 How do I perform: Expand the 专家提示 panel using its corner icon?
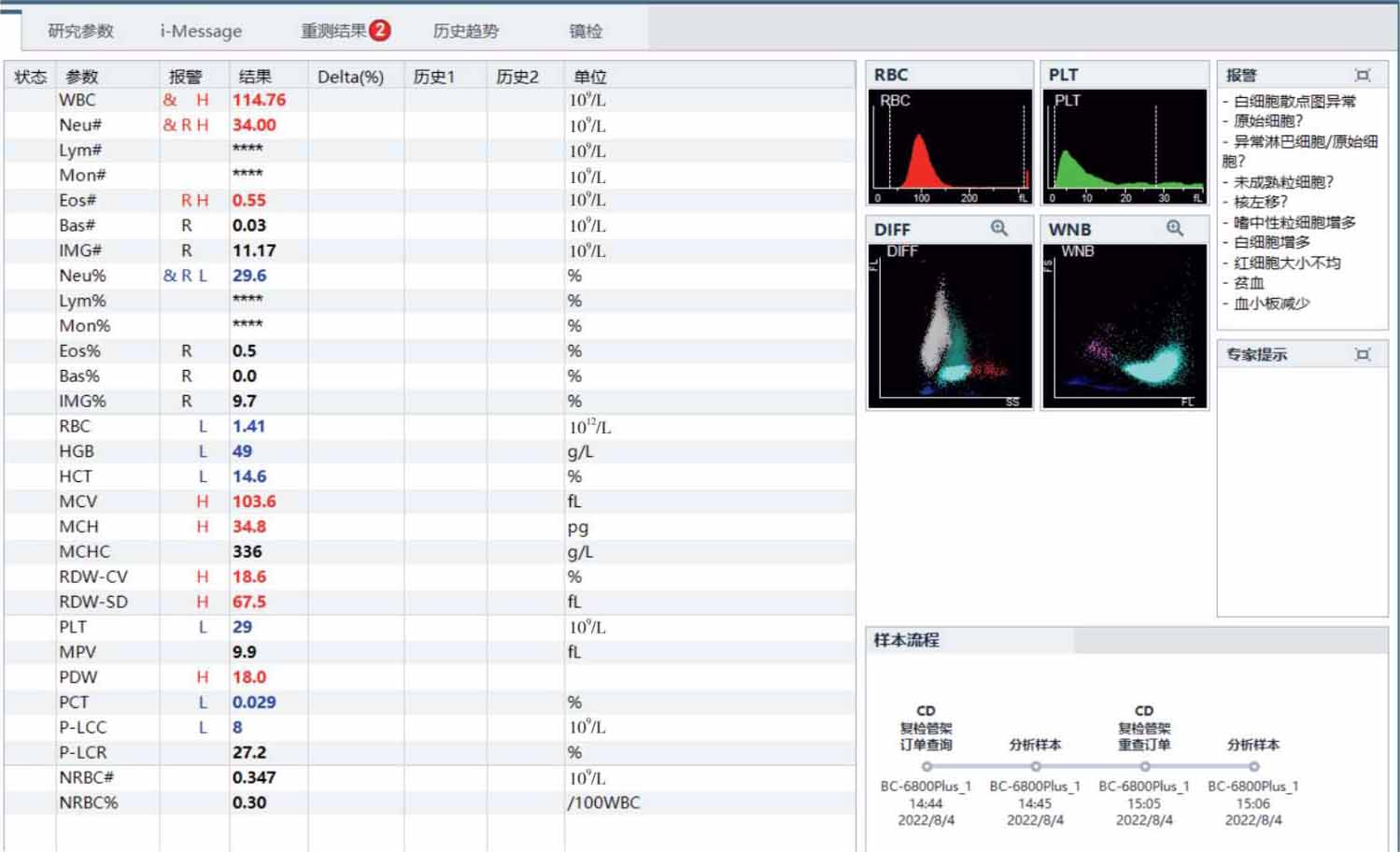[x=1363, y=355]
